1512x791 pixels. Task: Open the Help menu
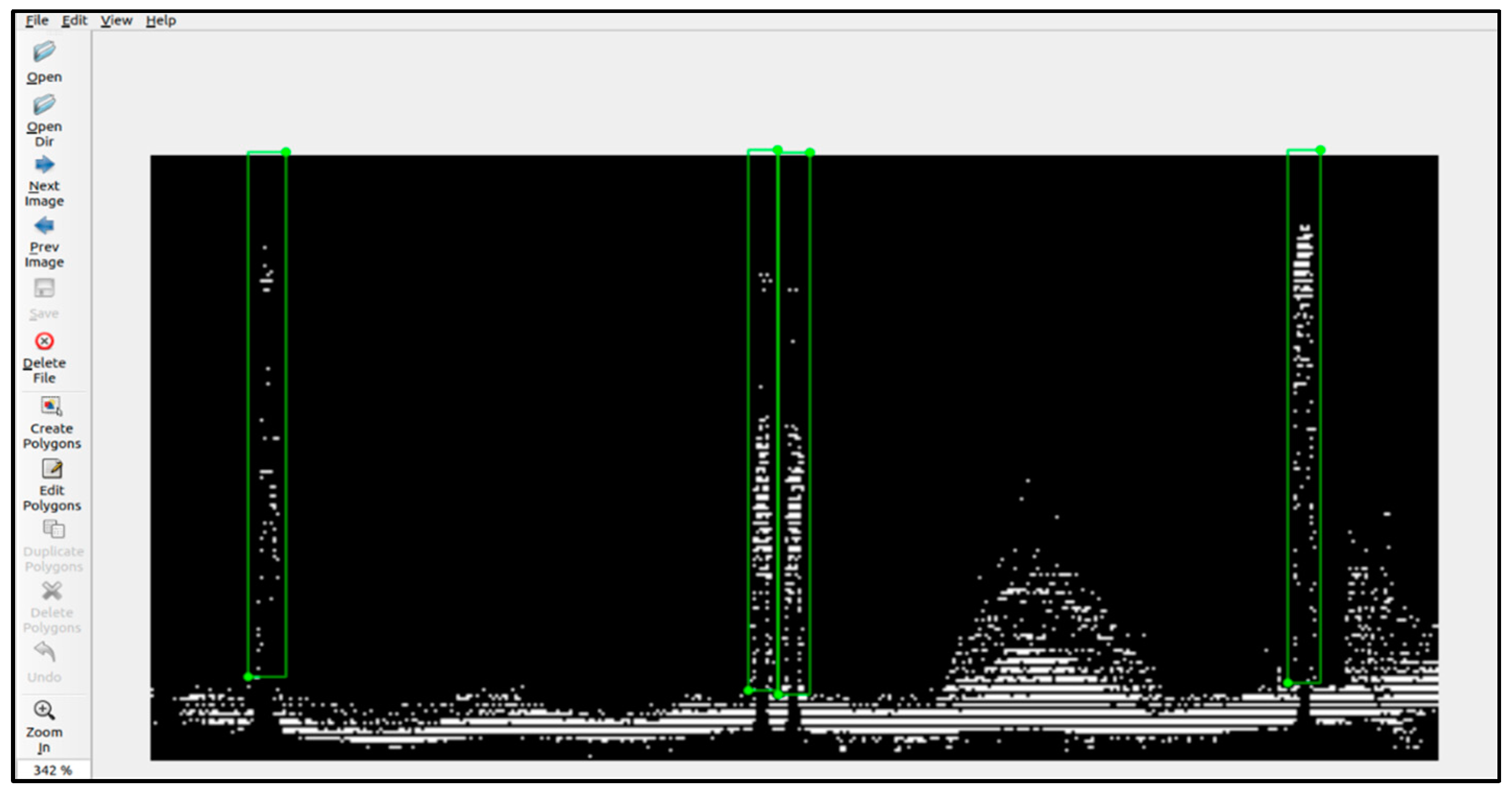(x=161, y=20)
